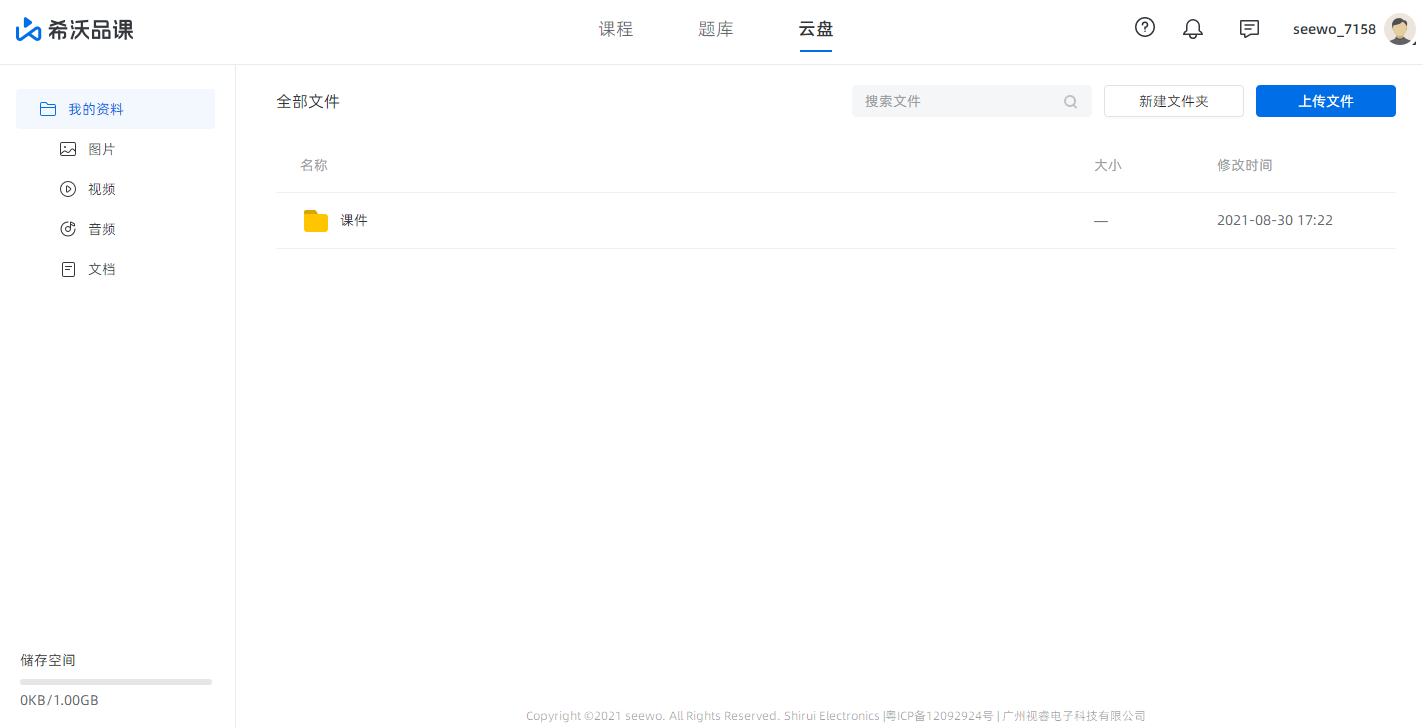The height and width of the screenshot is (728, 1423).
Task: Switch to the 题库 tab
Action: point(716,29)
